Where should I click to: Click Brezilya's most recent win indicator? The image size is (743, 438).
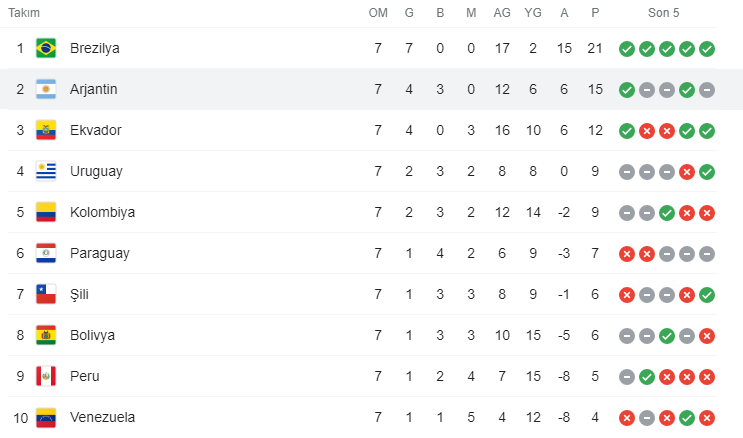707,48
